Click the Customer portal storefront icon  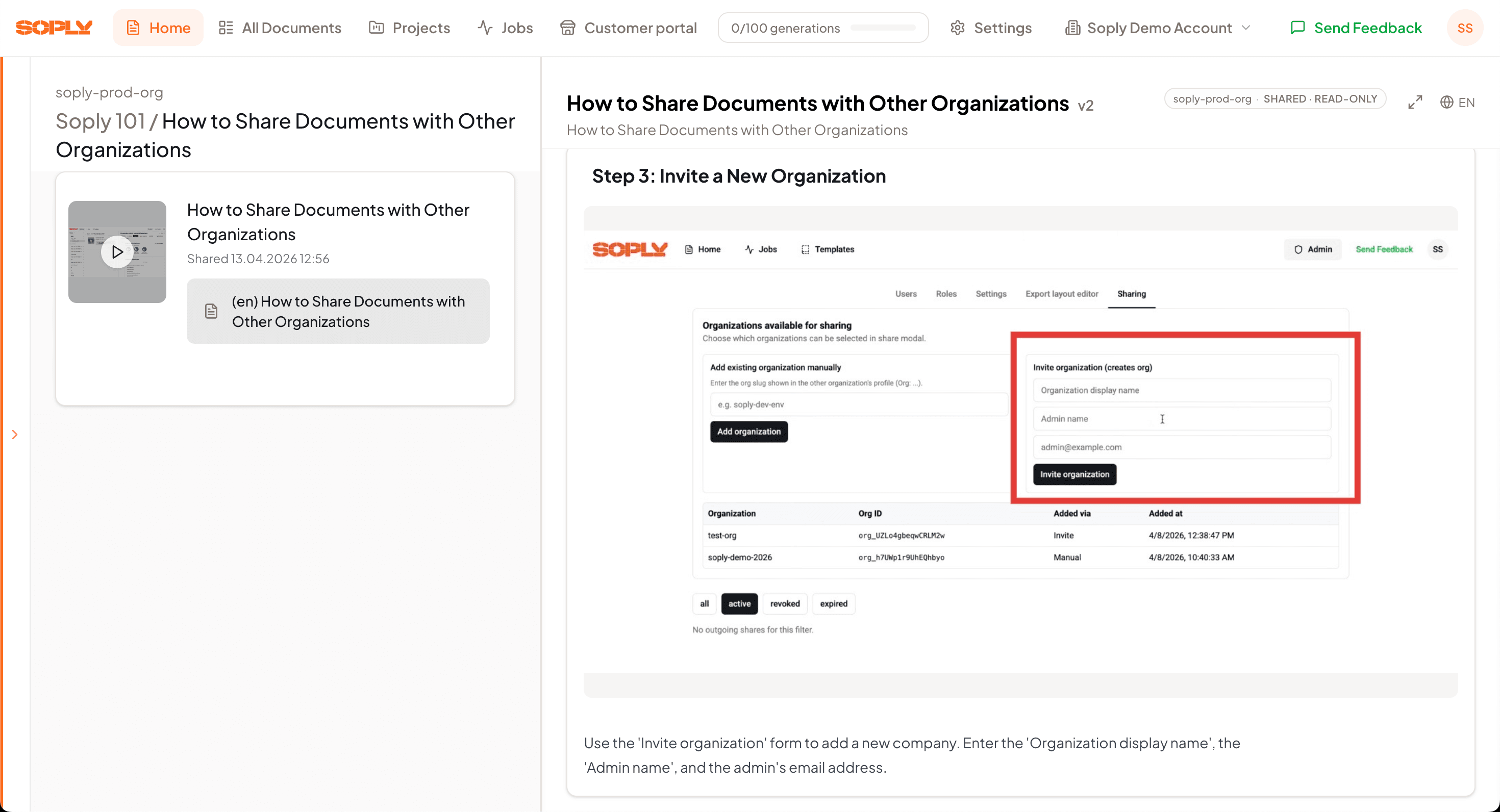click(568, 28)
